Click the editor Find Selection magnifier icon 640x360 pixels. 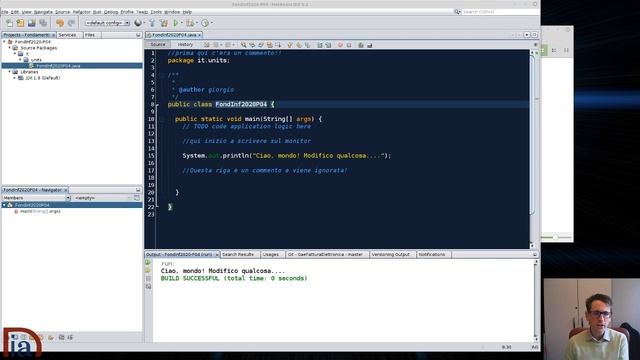pyautogui.click(x=243, y=45)
